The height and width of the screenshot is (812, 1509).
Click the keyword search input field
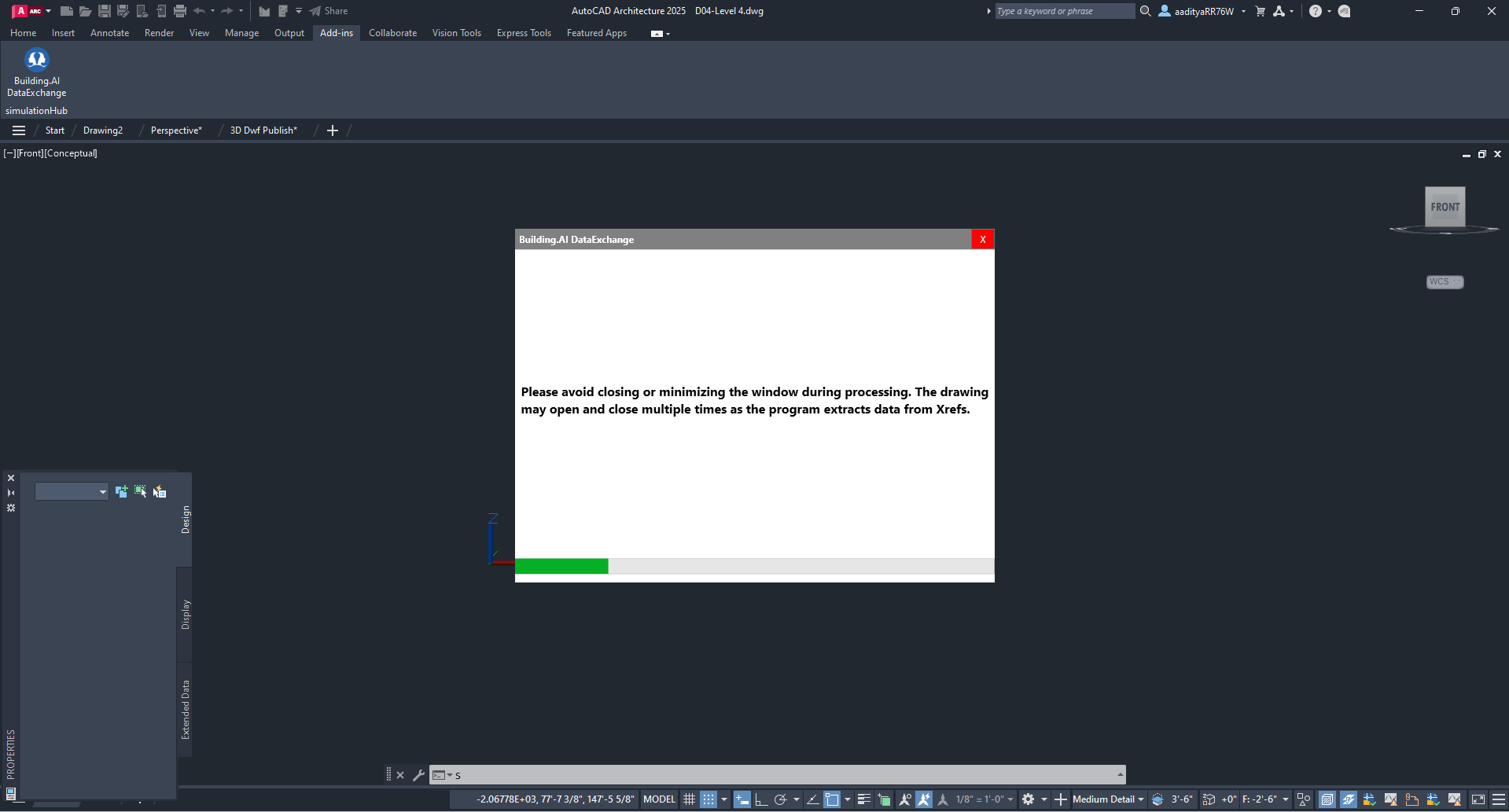point(1064,11)
